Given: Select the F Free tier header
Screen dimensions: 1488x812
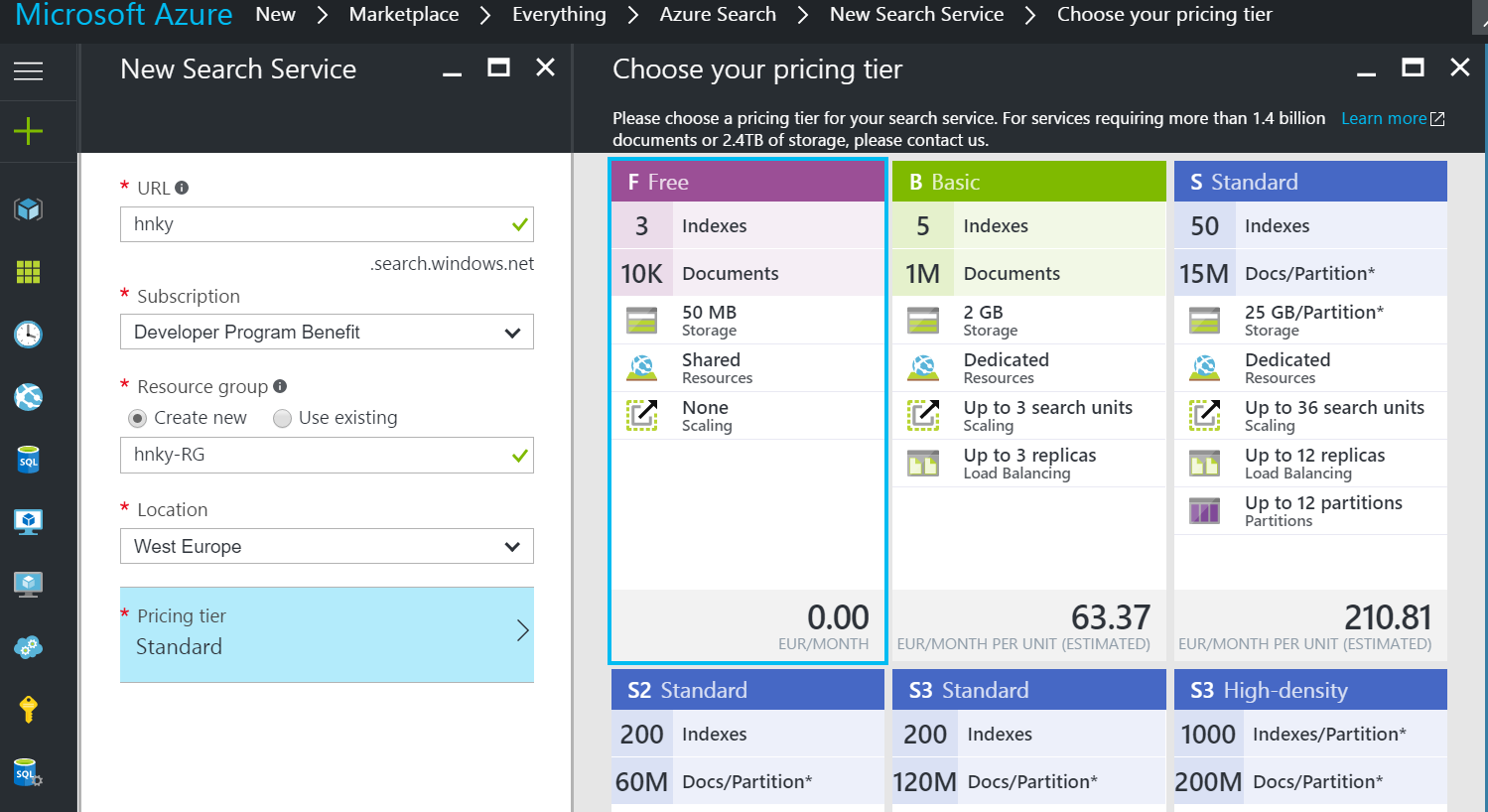Looking at the screenshot, I should click(747, 182).
